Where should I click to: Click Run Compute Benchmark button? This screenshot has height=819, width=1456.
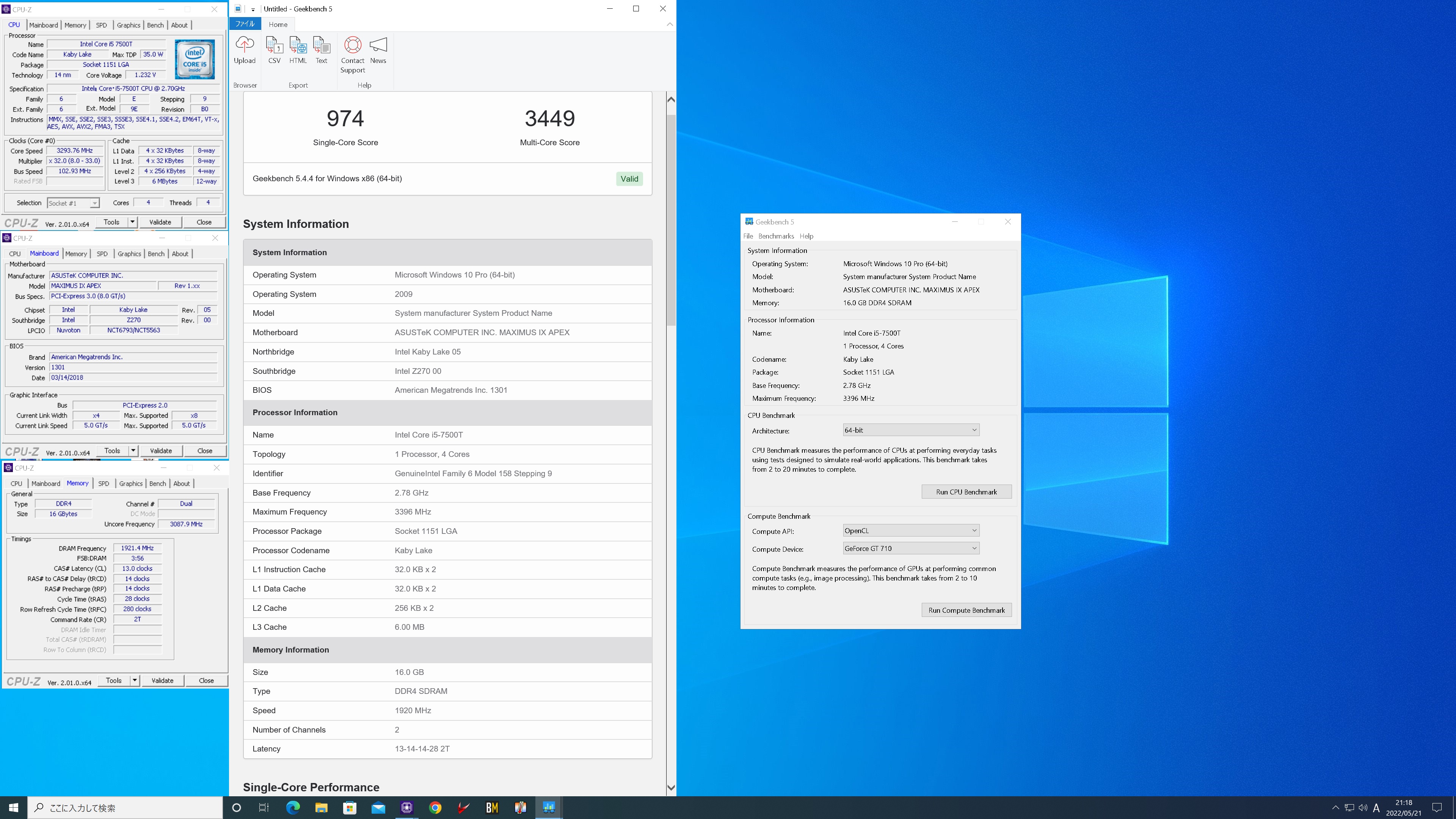click(966, 610)
